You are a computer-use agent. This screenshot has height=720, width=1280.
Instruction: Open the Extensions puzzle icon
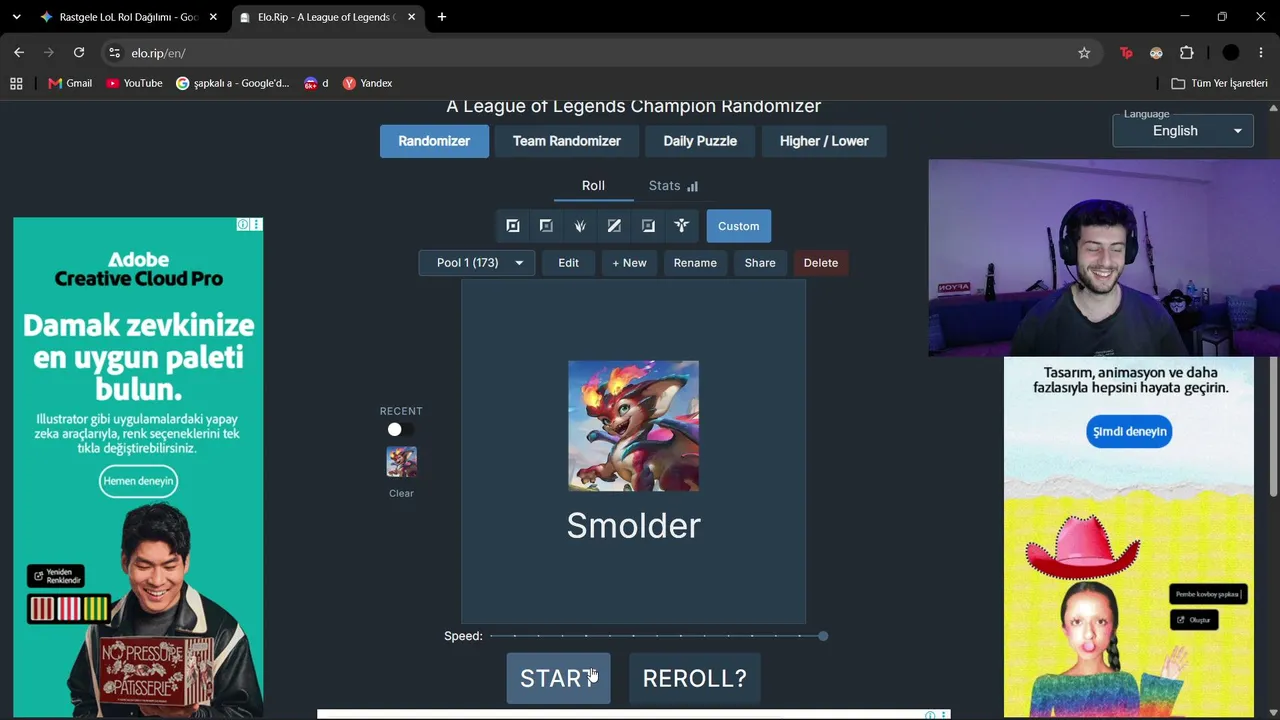click(x=1187, y=53)
